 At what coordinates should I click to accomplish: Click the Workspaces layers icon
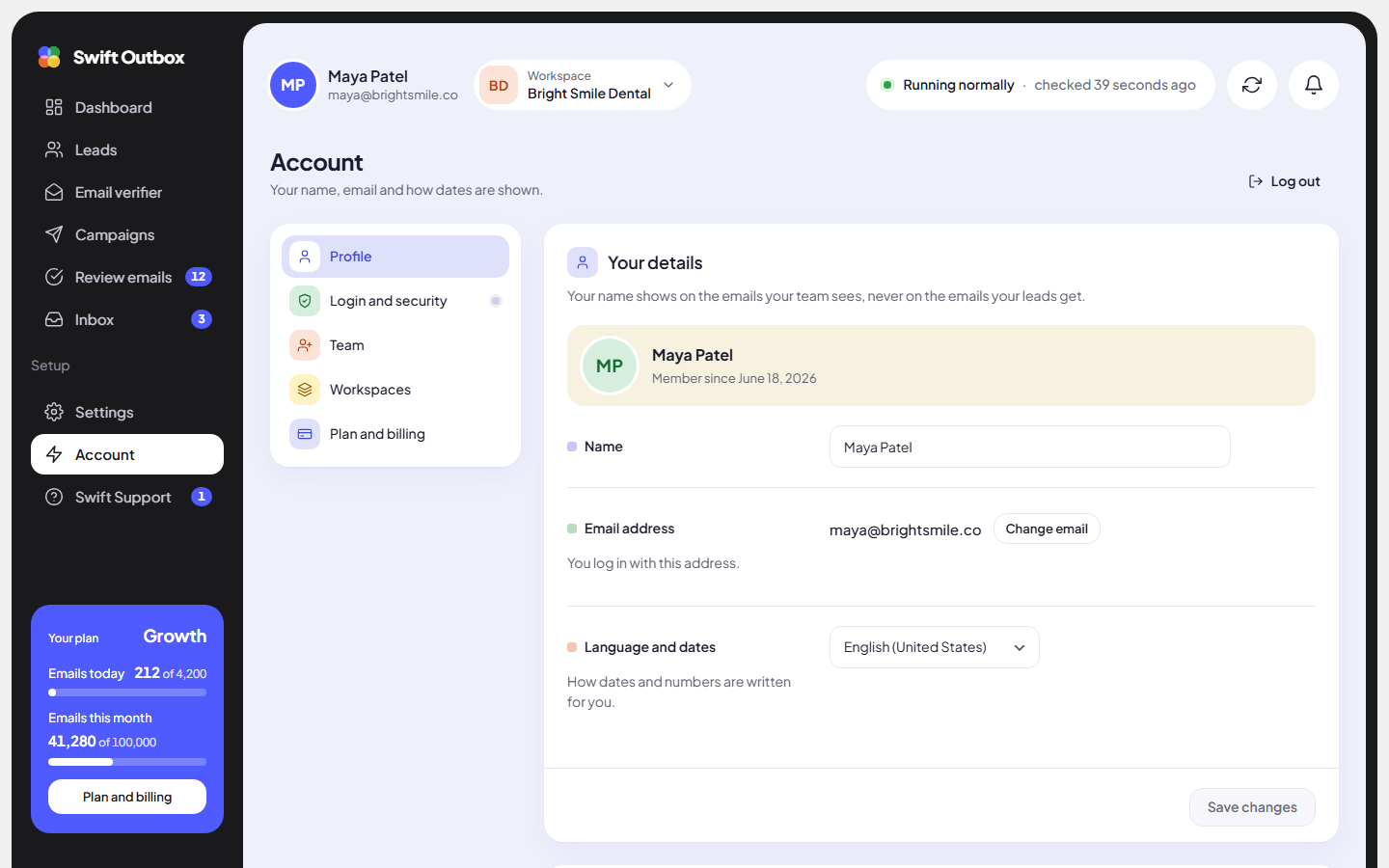tap(305, 390)
